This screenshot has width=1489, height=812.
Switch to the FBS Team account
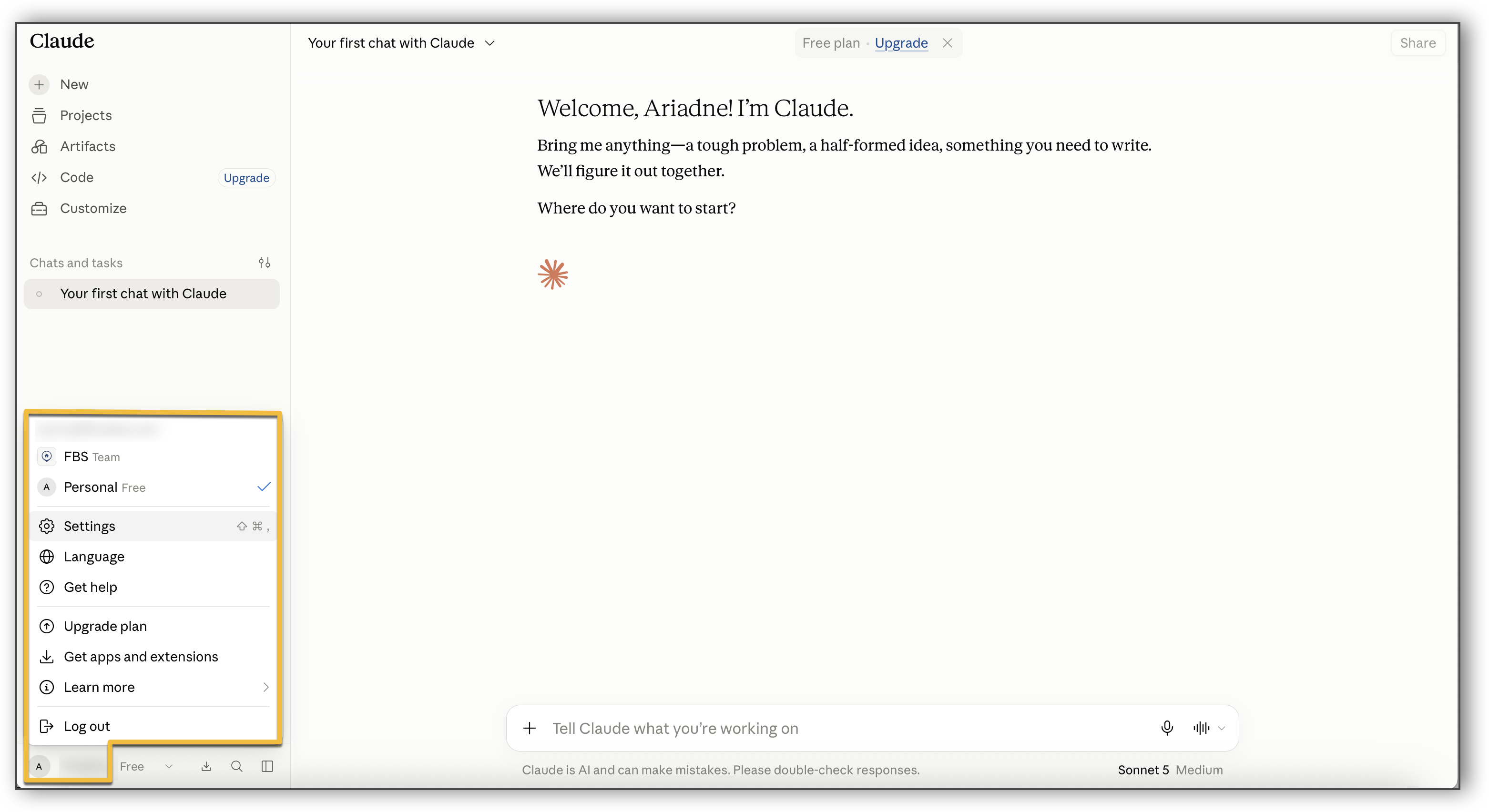(153, 457)
